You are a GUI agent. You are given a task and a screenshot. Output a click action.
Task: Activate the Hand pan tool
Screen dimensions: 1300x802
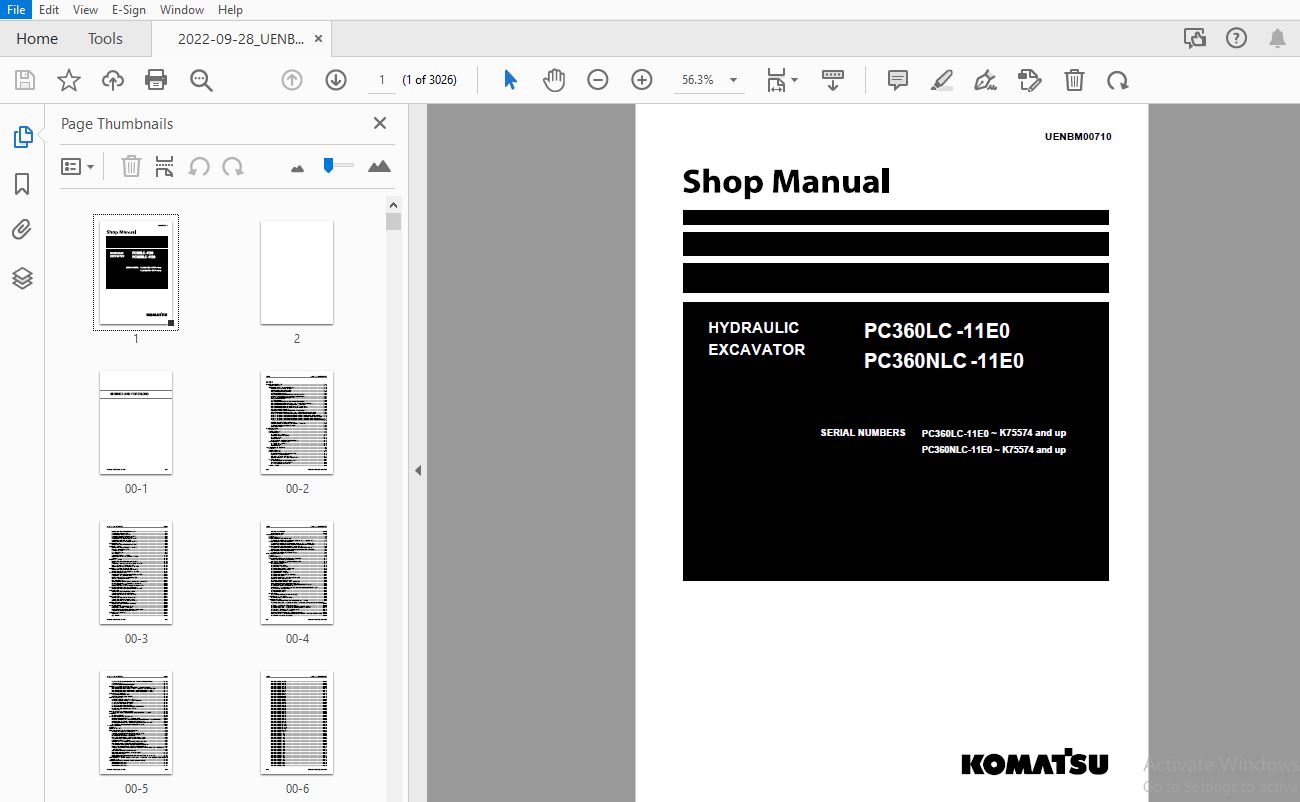[x=554, y=80]
